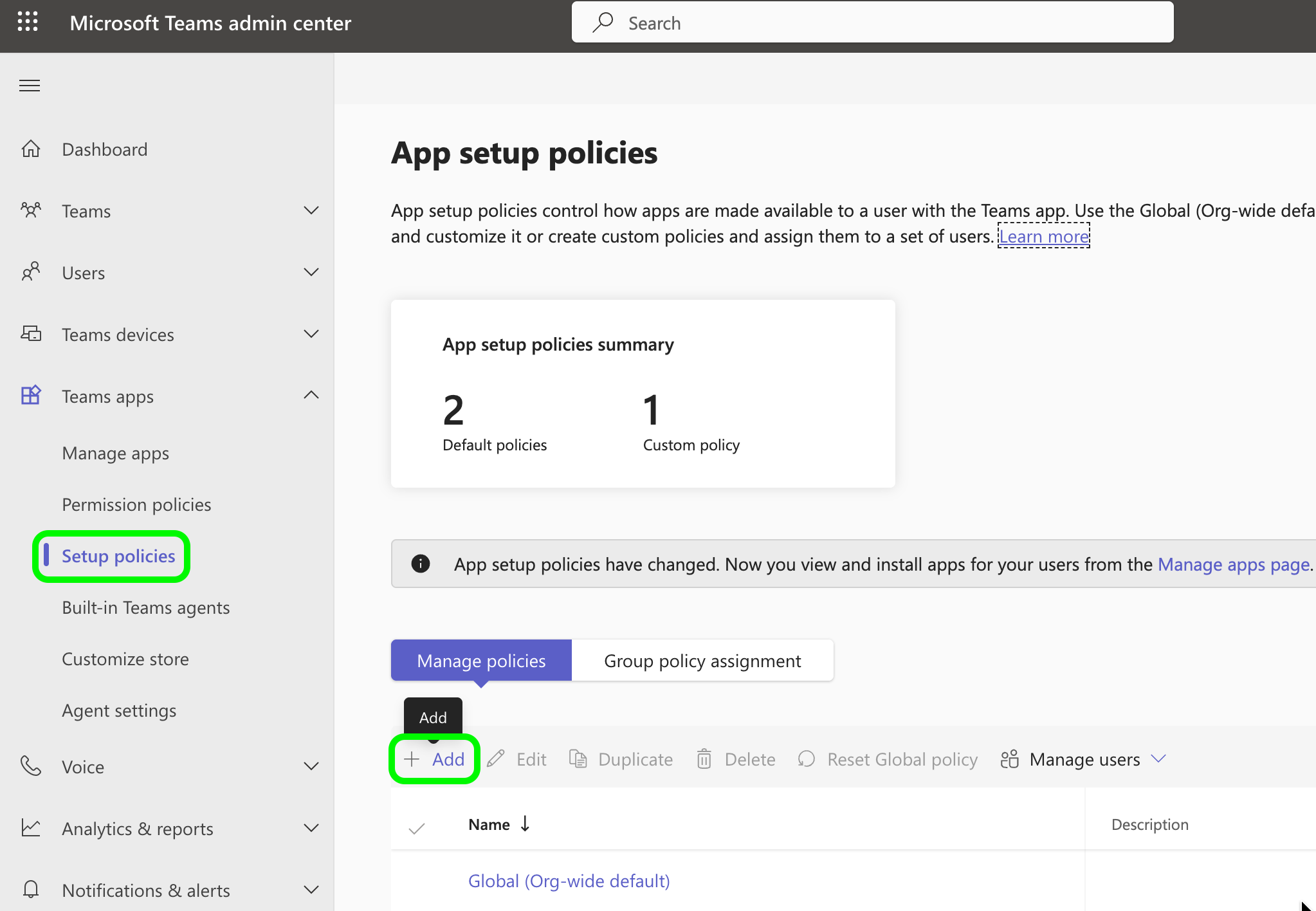Click the Teams devices icon

tap(31, 333)
